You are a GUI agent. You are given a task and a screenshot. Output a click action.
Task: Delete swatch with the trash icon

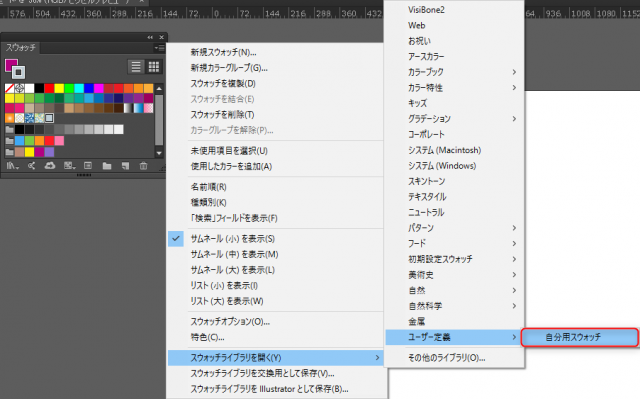pos(143,166)
